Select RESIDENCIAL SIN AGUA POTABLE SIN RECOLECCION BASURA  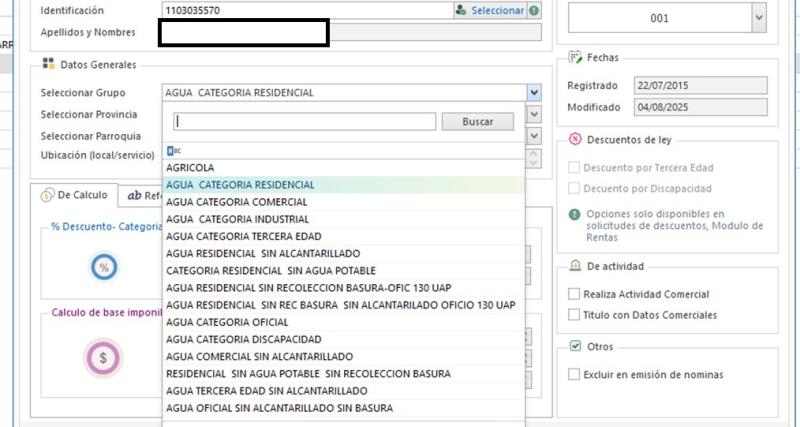pyautogui.click(x=343, y=374)
